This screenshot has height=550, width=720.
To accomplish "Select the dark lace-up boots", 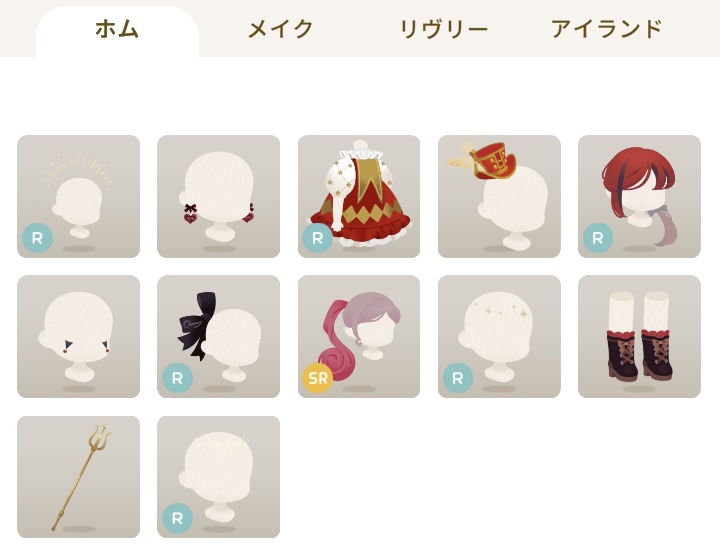I will point(639,337).
